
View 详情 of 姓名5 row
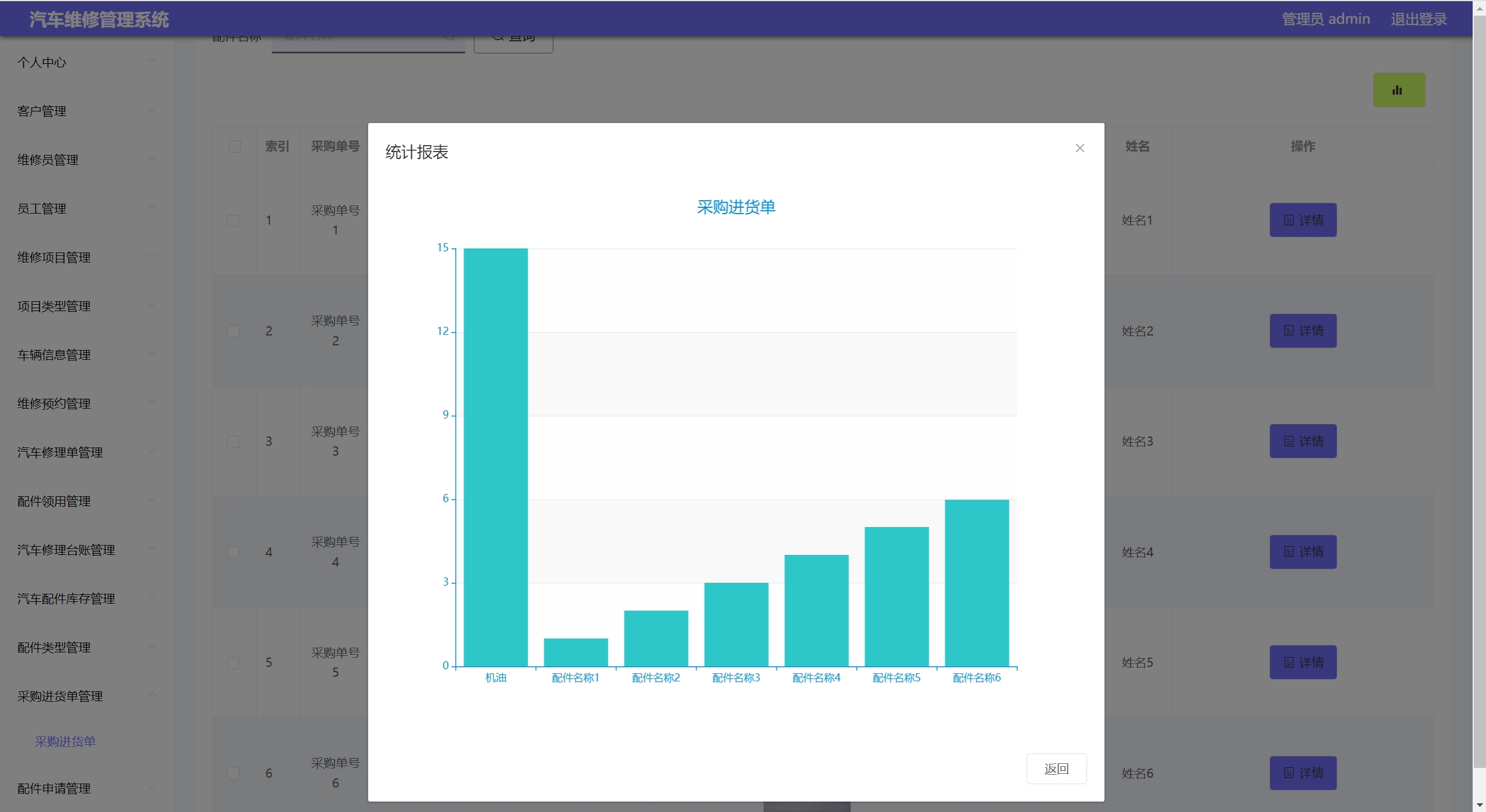click(1303, 662)
